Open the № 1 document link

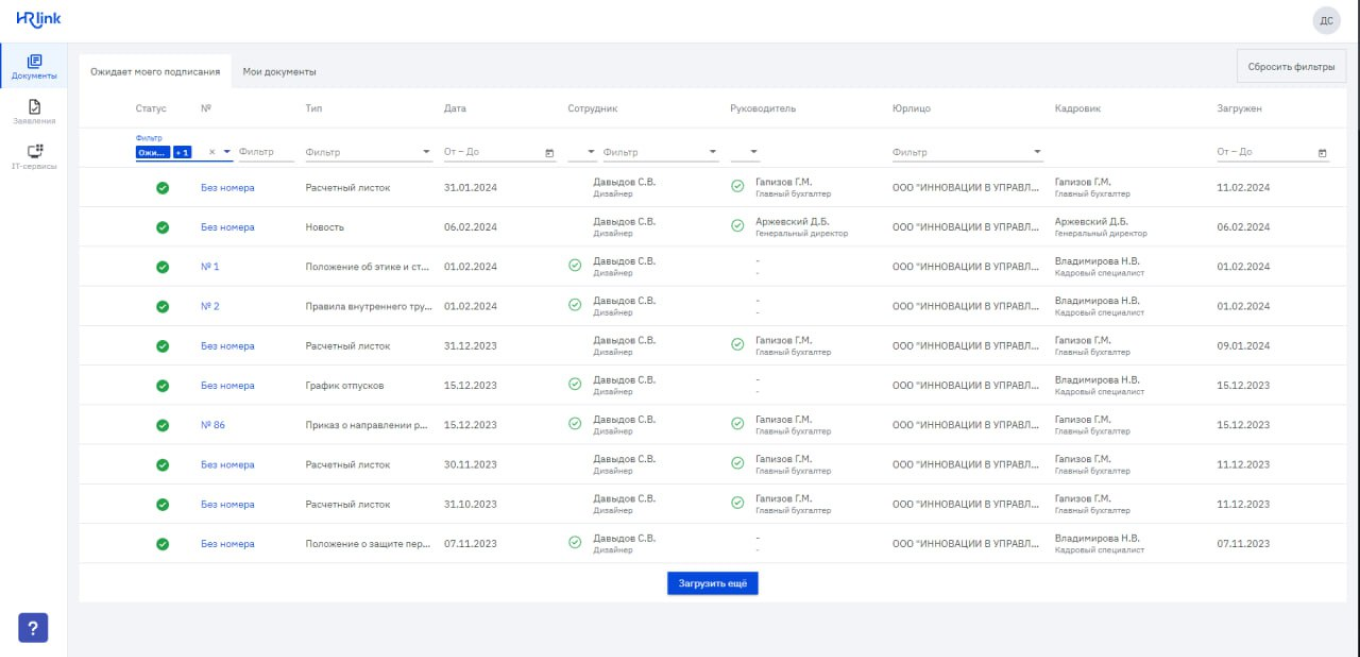(x=210, y=267)
